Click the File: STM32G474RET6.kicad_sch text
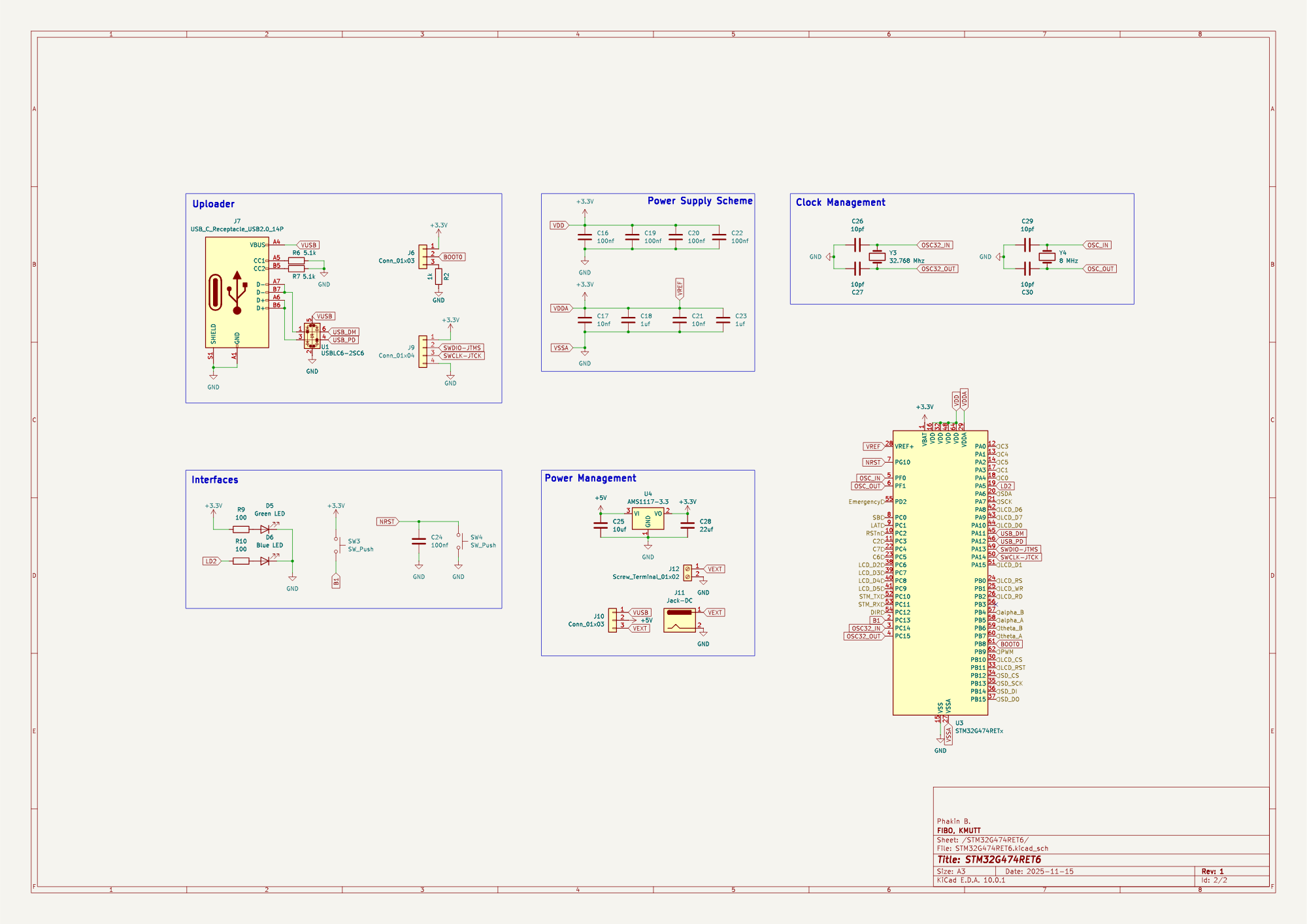This screenshot has height=924, width=1307. pyautogui.click(x=992, y=848)
